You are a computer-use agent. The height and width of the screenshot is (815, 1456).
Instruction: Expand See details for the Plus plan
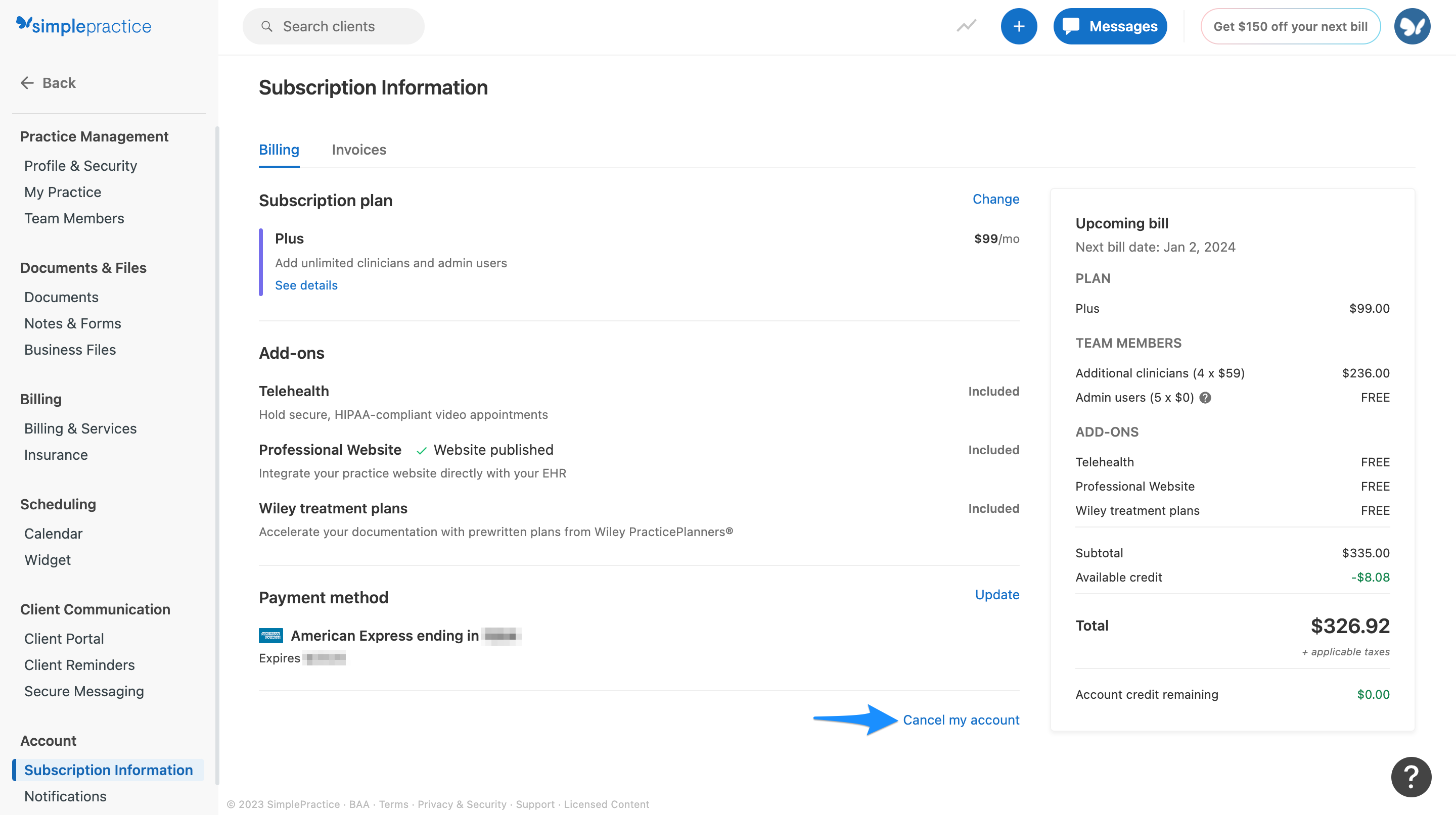(306, 285)
